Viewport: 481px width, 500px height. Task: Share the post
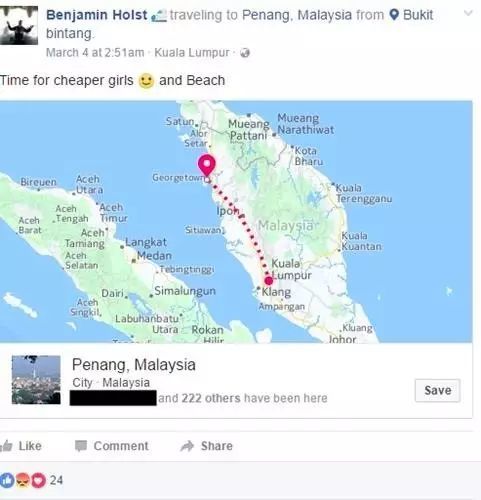coord(207,446)
